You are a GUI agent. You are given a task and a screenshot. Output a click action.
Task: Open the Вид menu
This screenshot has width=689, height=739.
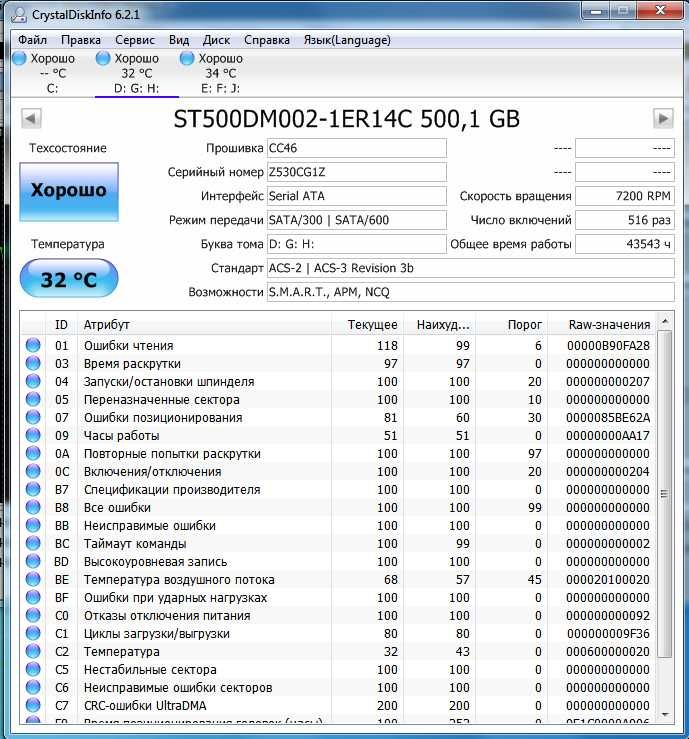click(179, 40)
